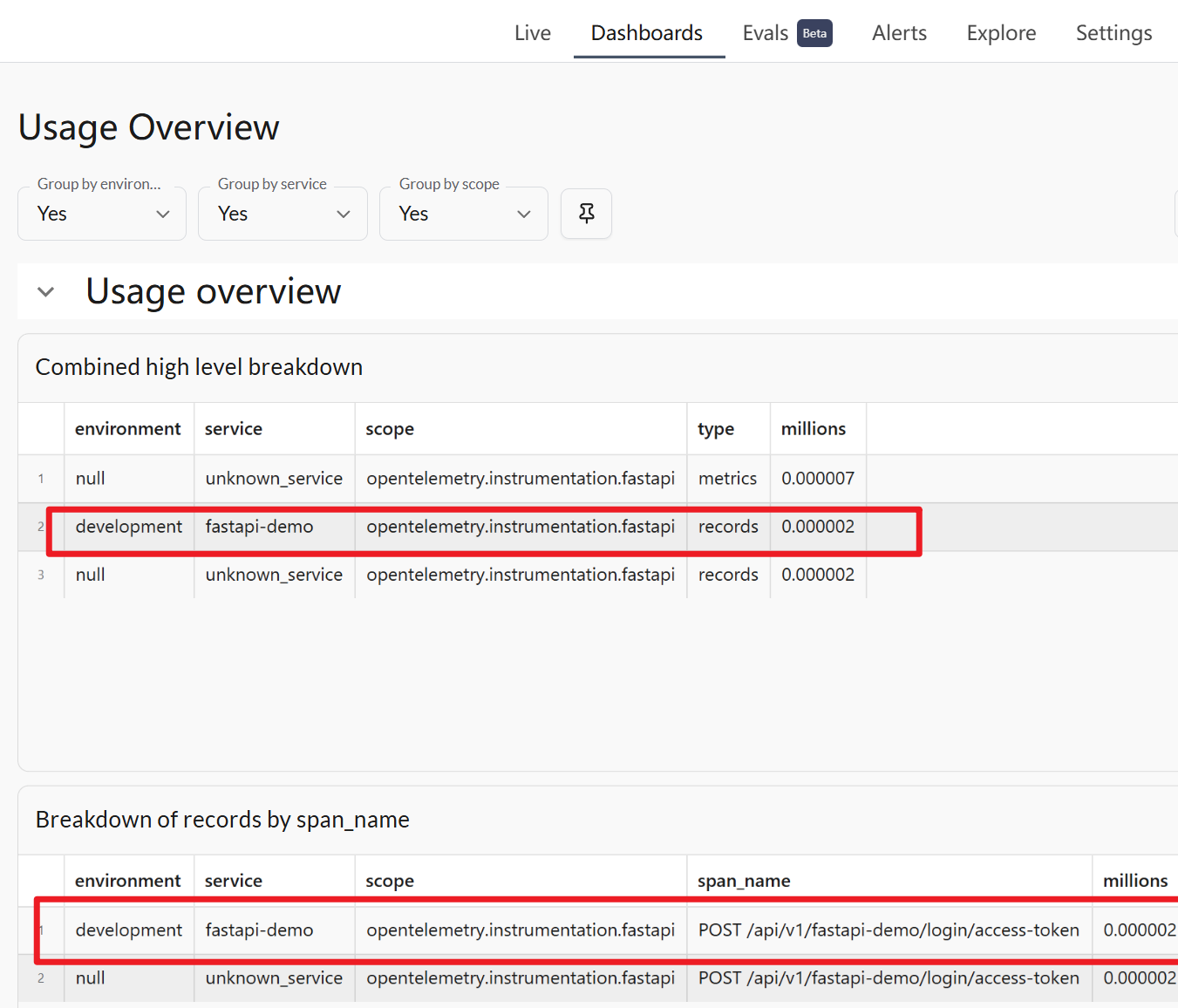Open the Dashboards tab
Screen dimensions: 1178x1008
[646, 33]
